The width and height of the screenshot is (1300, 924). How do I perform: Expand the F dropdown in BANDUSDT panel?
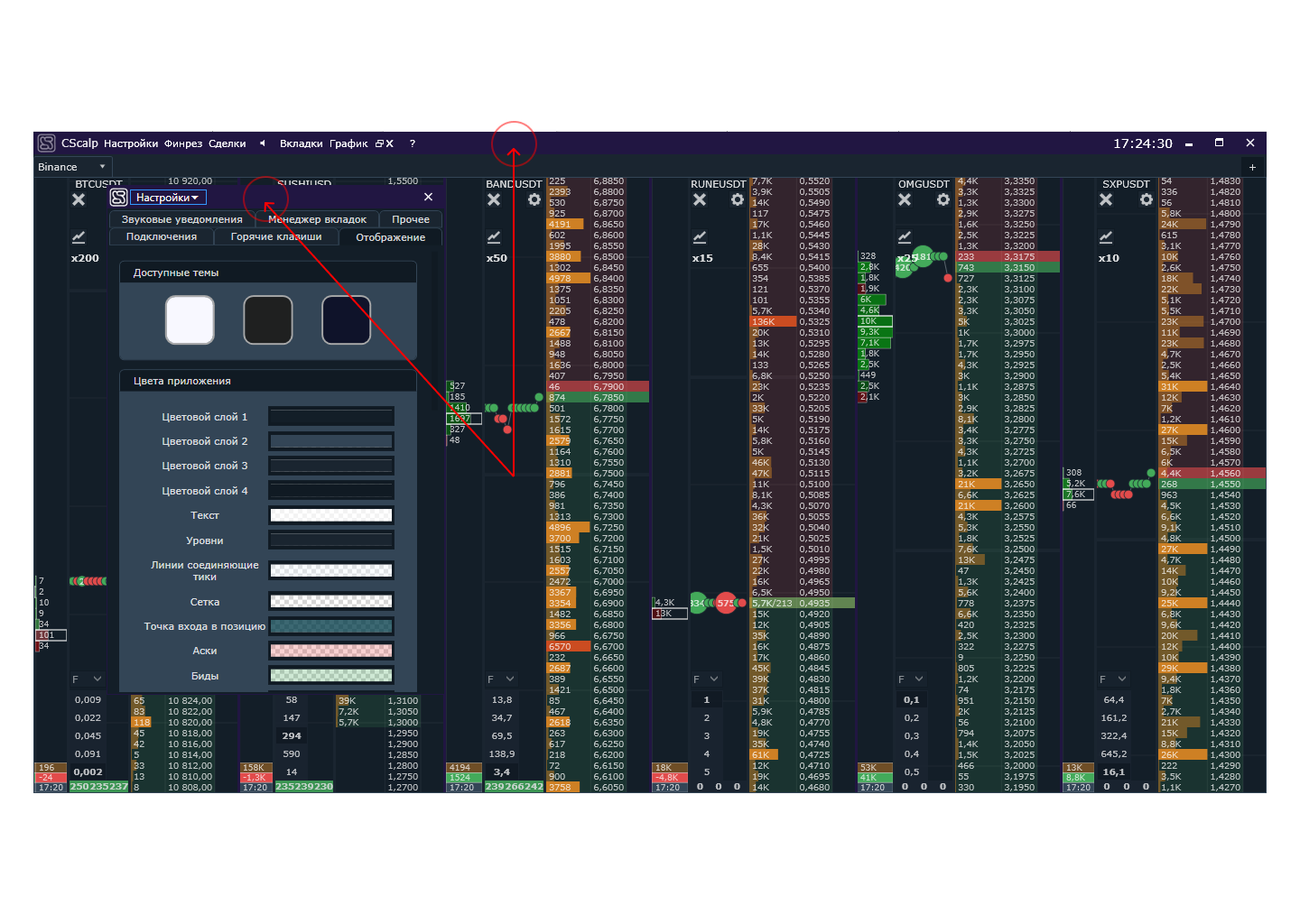point(501,679)
